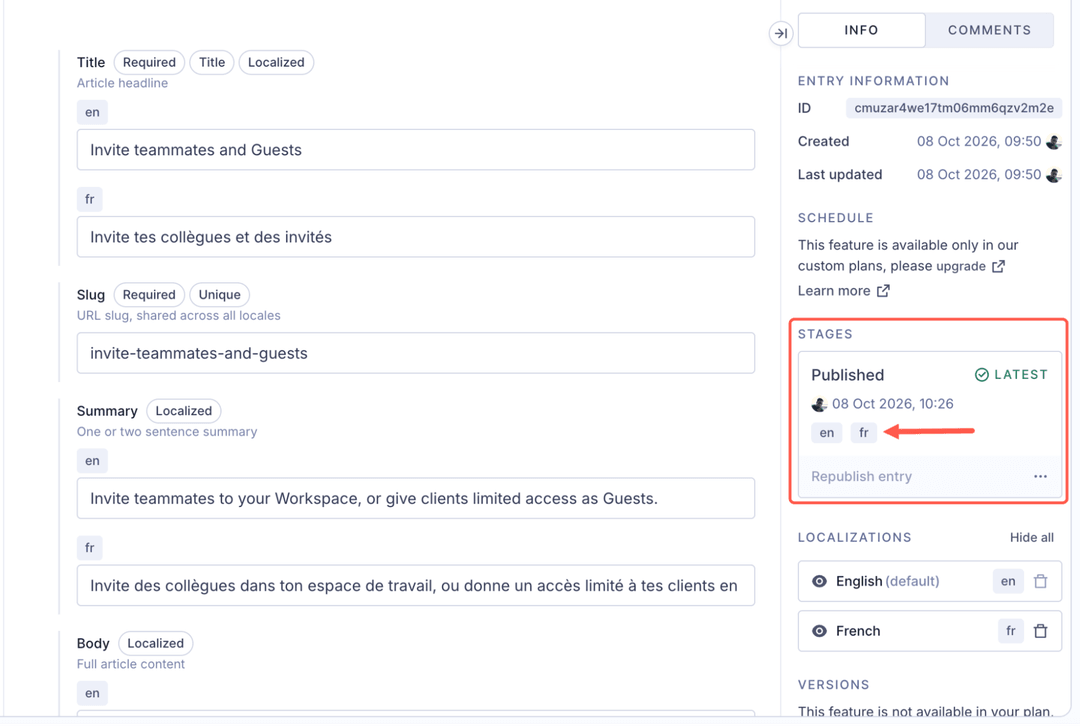Click the Localized badge next to Summary
Image resolution: width=1080 pixels, height=726 pixels.
pos(183,411)
